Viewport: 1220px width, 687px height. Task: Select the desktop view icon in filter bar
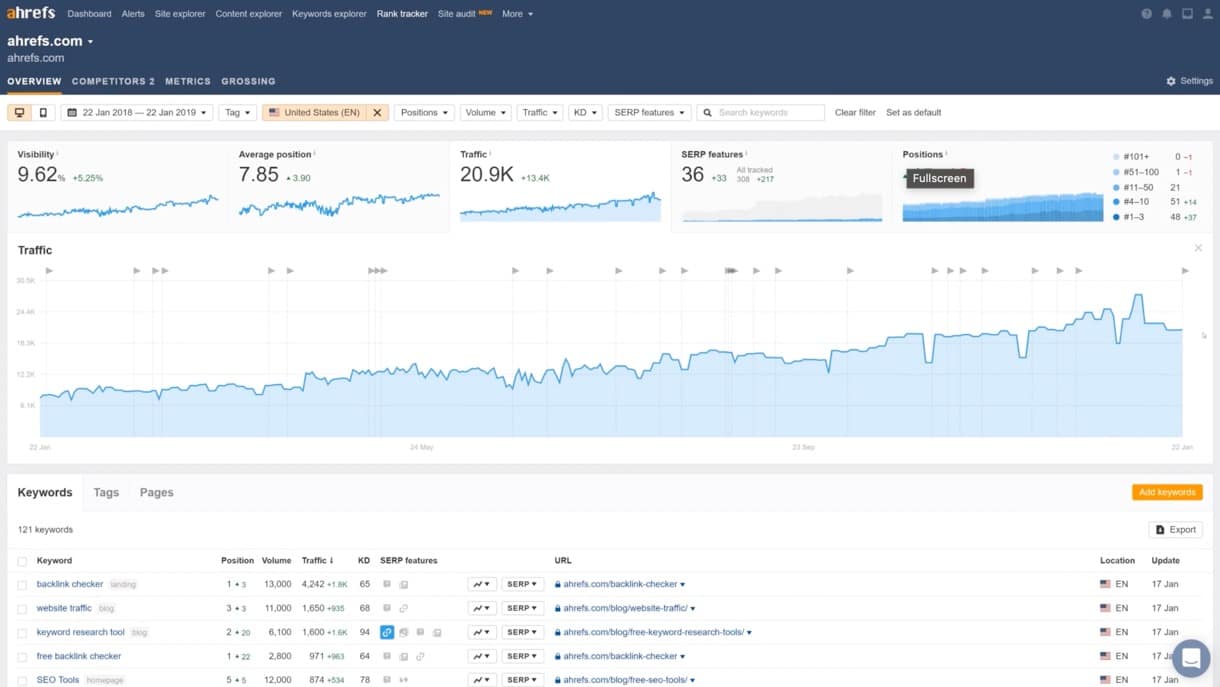pyautogui.click(x=18, y=112)
